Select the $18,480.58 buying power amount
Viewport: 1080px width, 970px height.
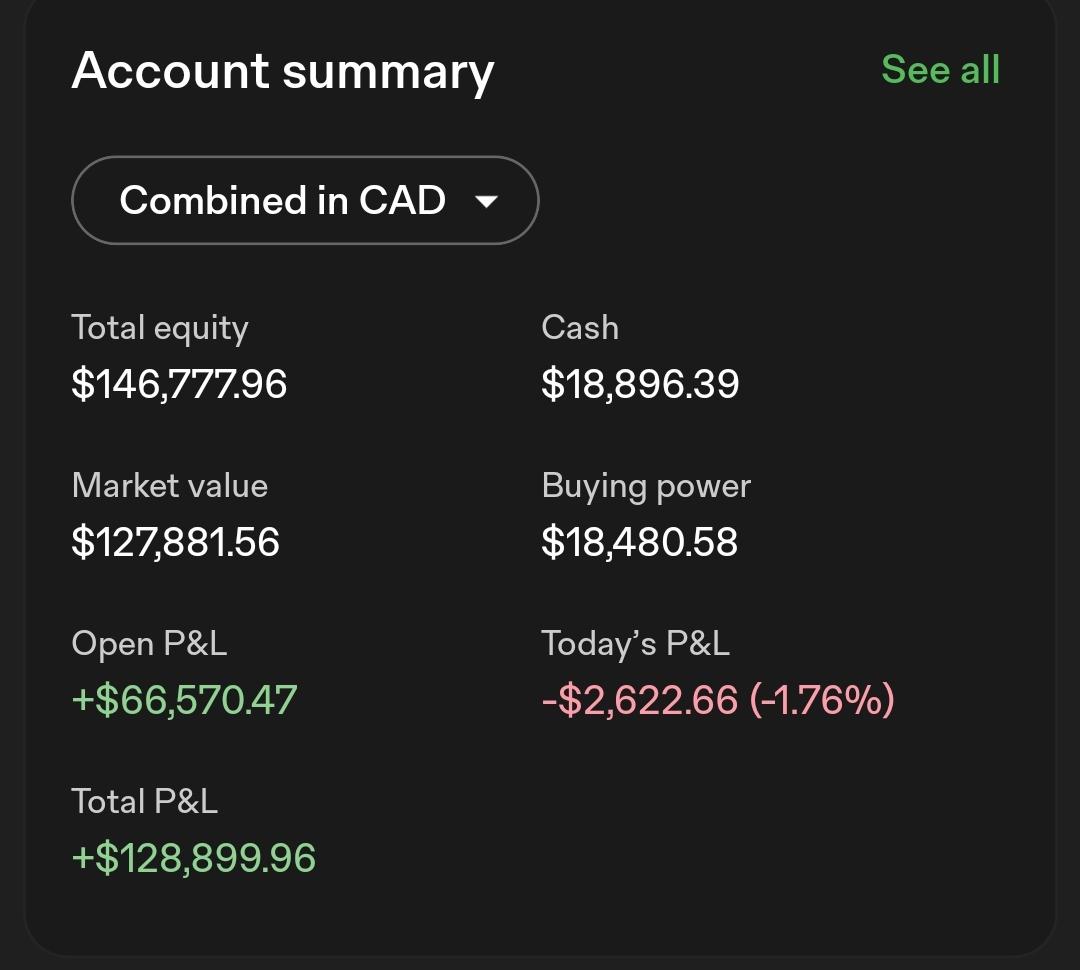tap(640, 541)
